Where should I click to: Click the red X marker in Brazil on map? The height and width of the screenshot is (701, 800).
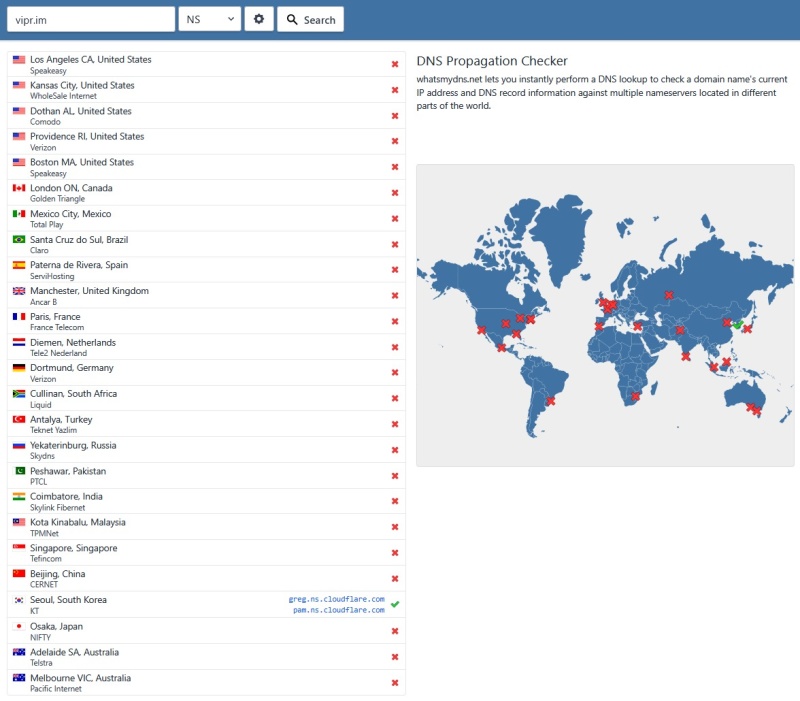[x=550, y=401]
